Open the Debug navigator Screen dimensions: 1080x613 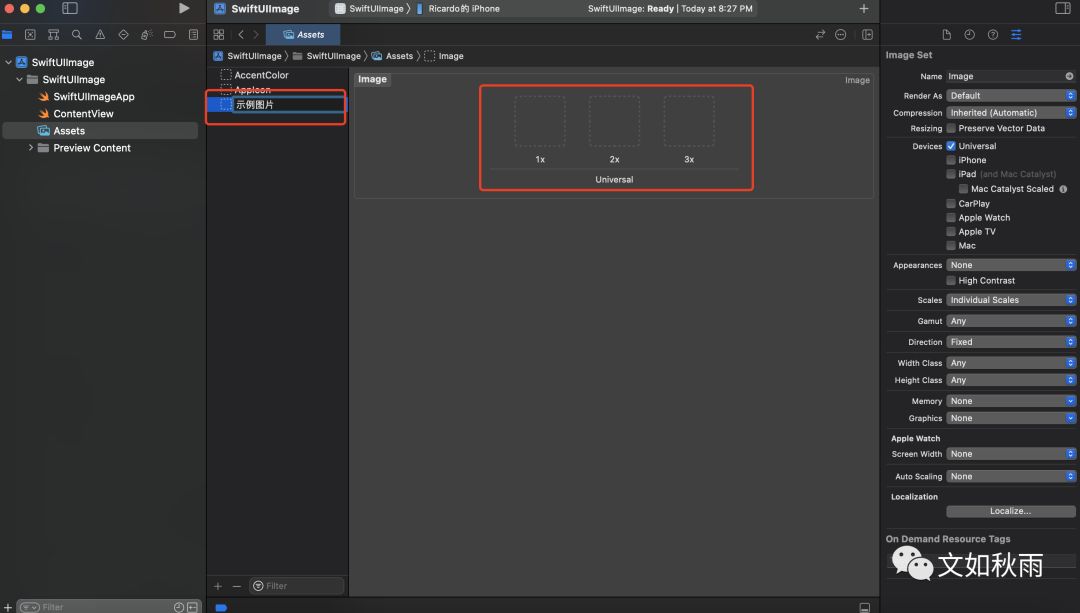147,34
